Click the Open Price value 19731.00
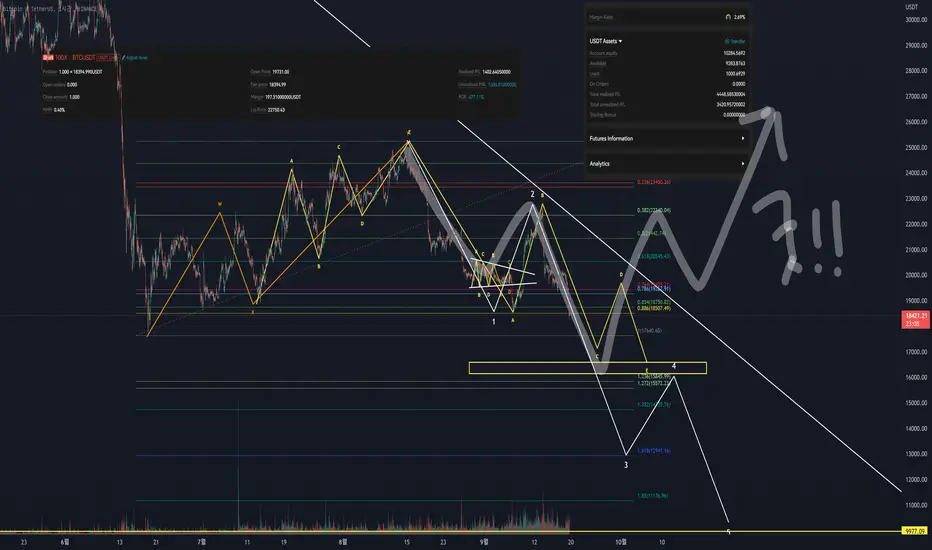 281,72
